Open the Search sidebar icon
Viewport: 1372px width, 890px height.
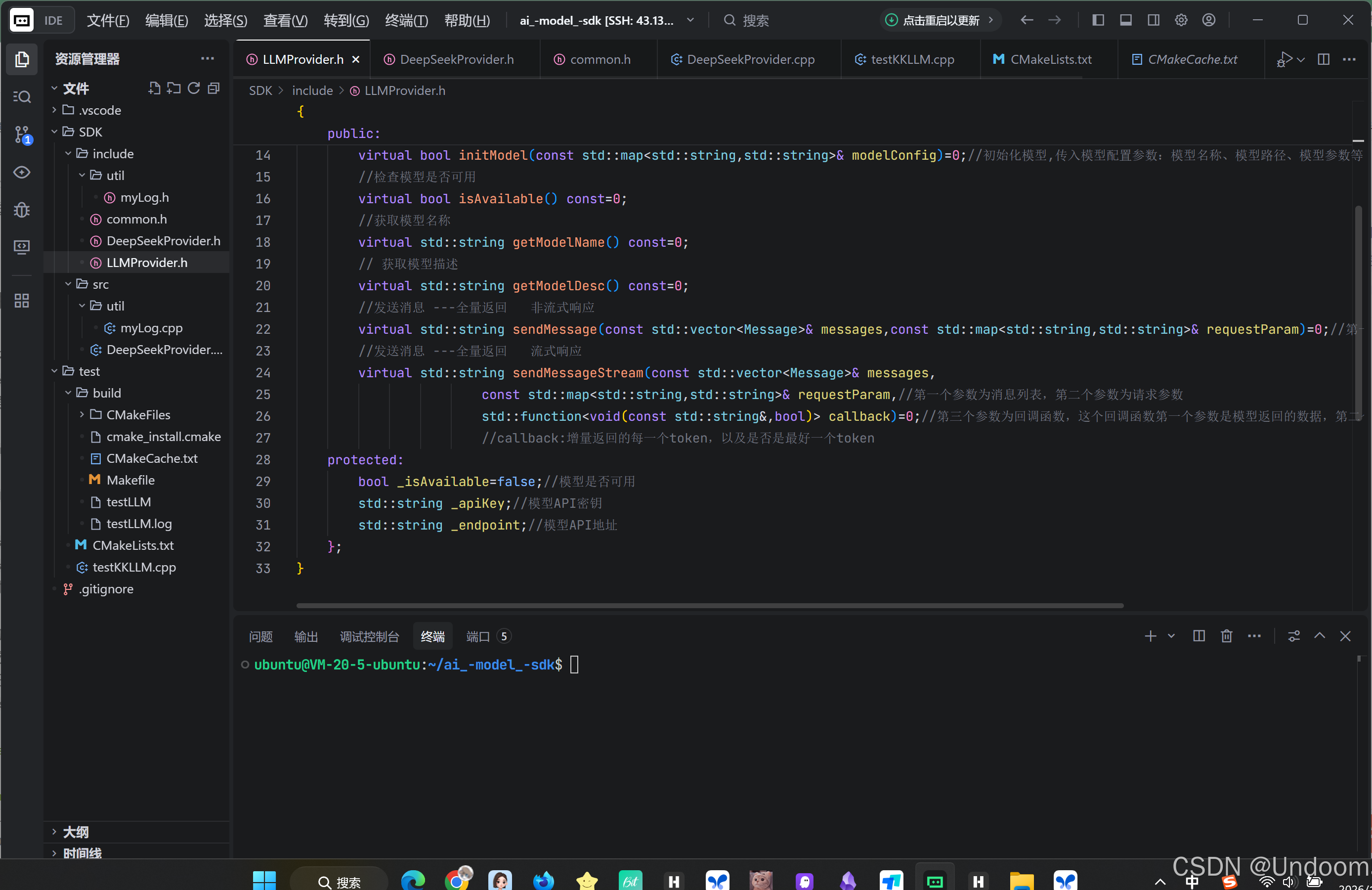point(22,97)
